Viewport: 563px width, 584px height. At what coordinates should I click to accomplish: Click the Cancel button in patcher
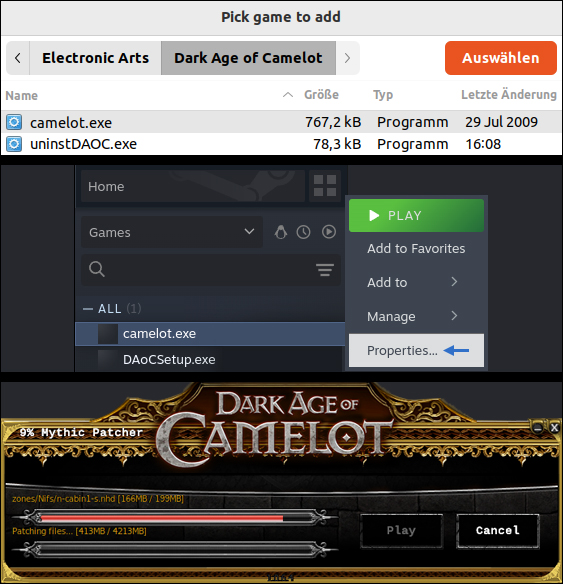[498, 530]
